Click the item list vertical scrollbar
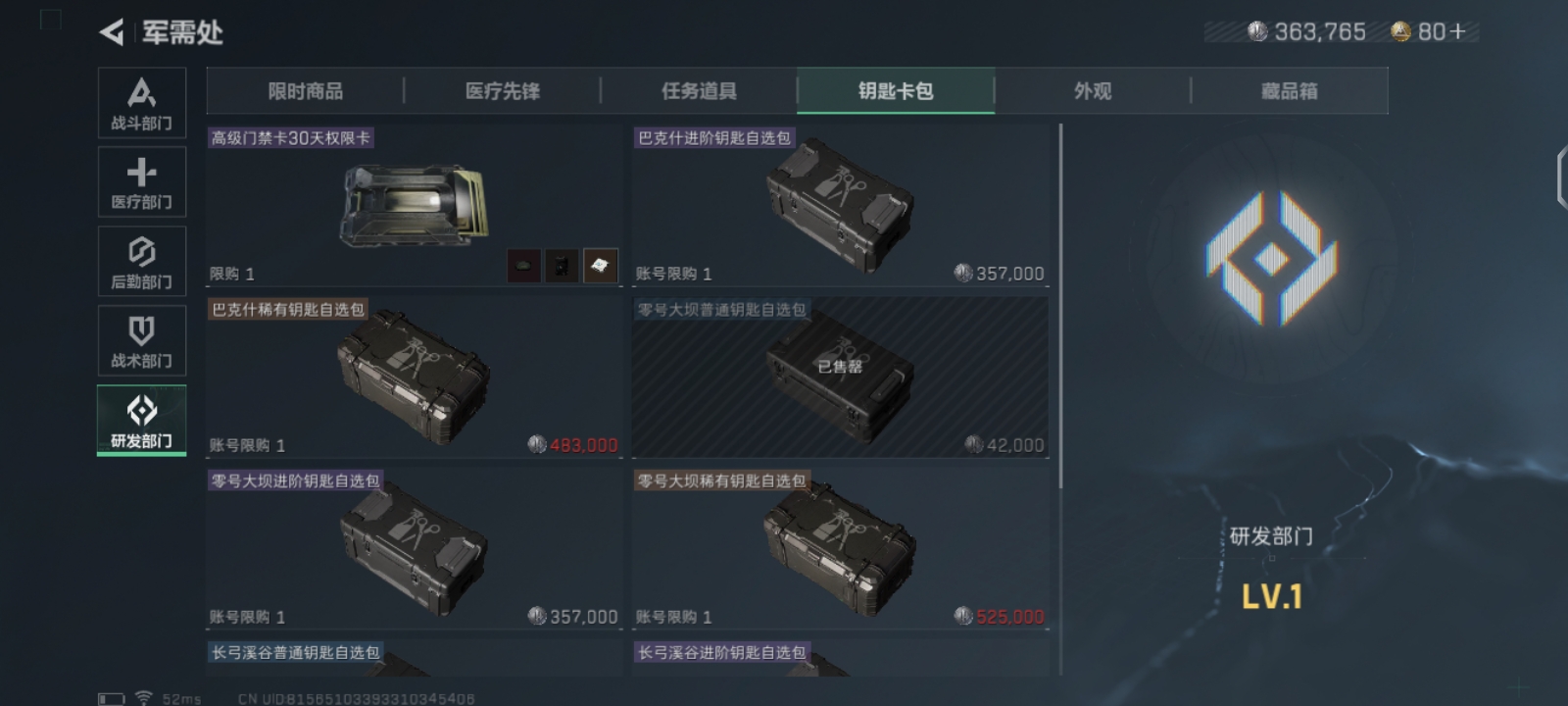 pyautogui.click(x=1060, y=306)
